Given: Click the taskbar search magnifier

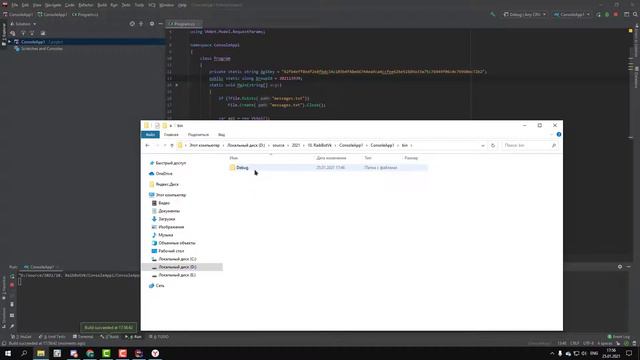Looking at the screenshot, I should click(24, 353).
